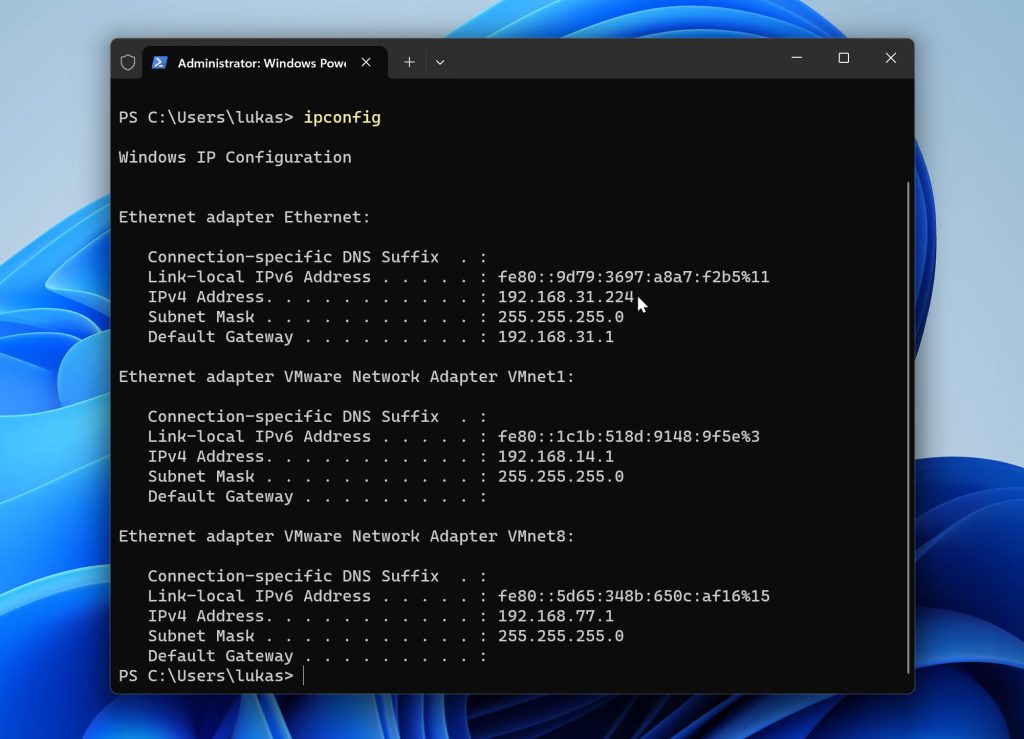Select the link-local IPv6 address of Ethernet
The height and width of the screenshot is (739, 1024).
click(632, 277)
